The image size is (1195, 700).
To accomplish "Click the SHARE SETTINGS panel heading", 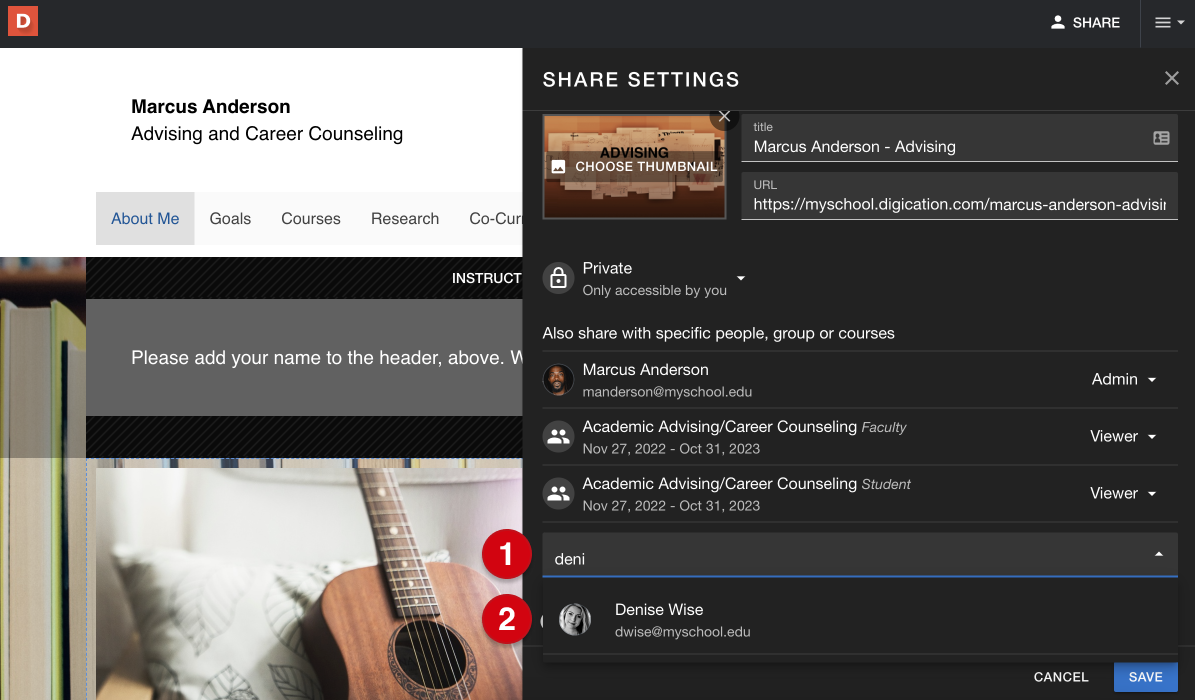I will pos(641,79).
